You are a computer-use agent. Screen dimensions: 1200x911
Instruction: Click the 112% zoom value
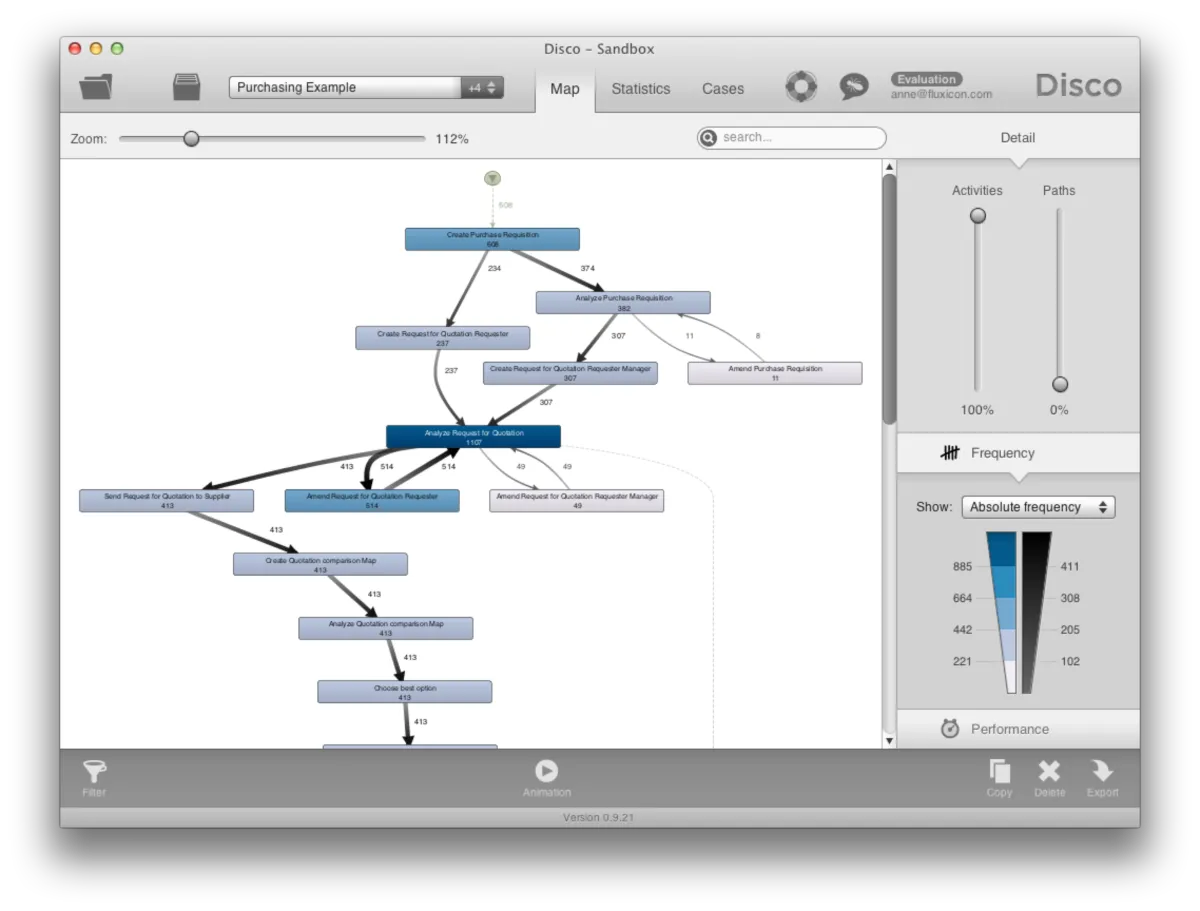click(452, 139)
